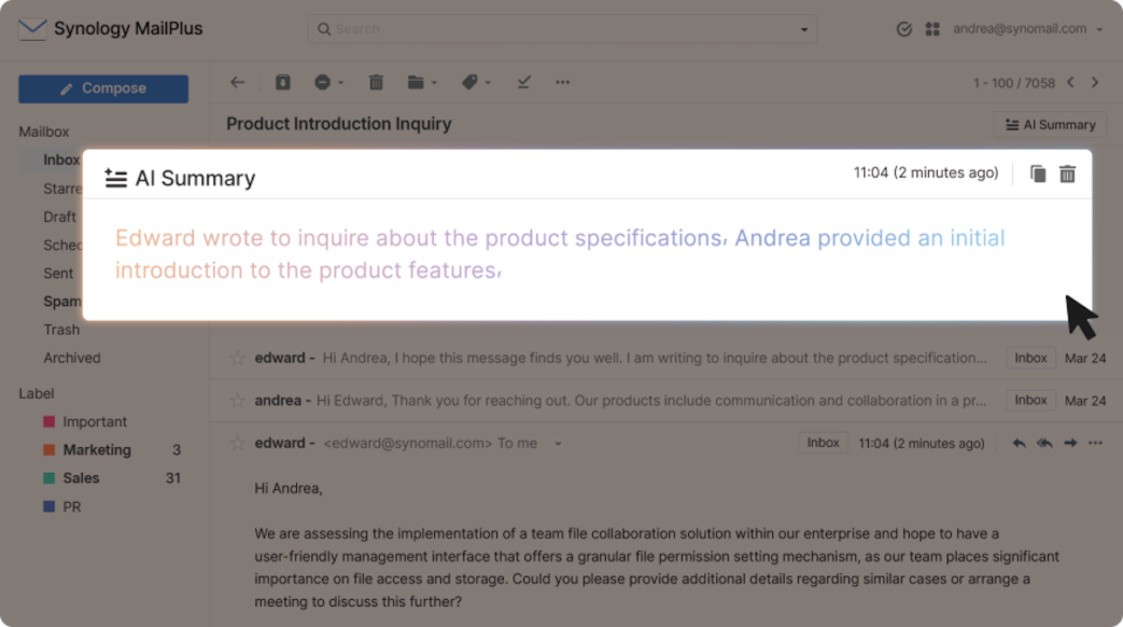The height and width of the screenshot is (627, 1123).
Task: Select the Sales label color swatch
Action: [47, 477]
